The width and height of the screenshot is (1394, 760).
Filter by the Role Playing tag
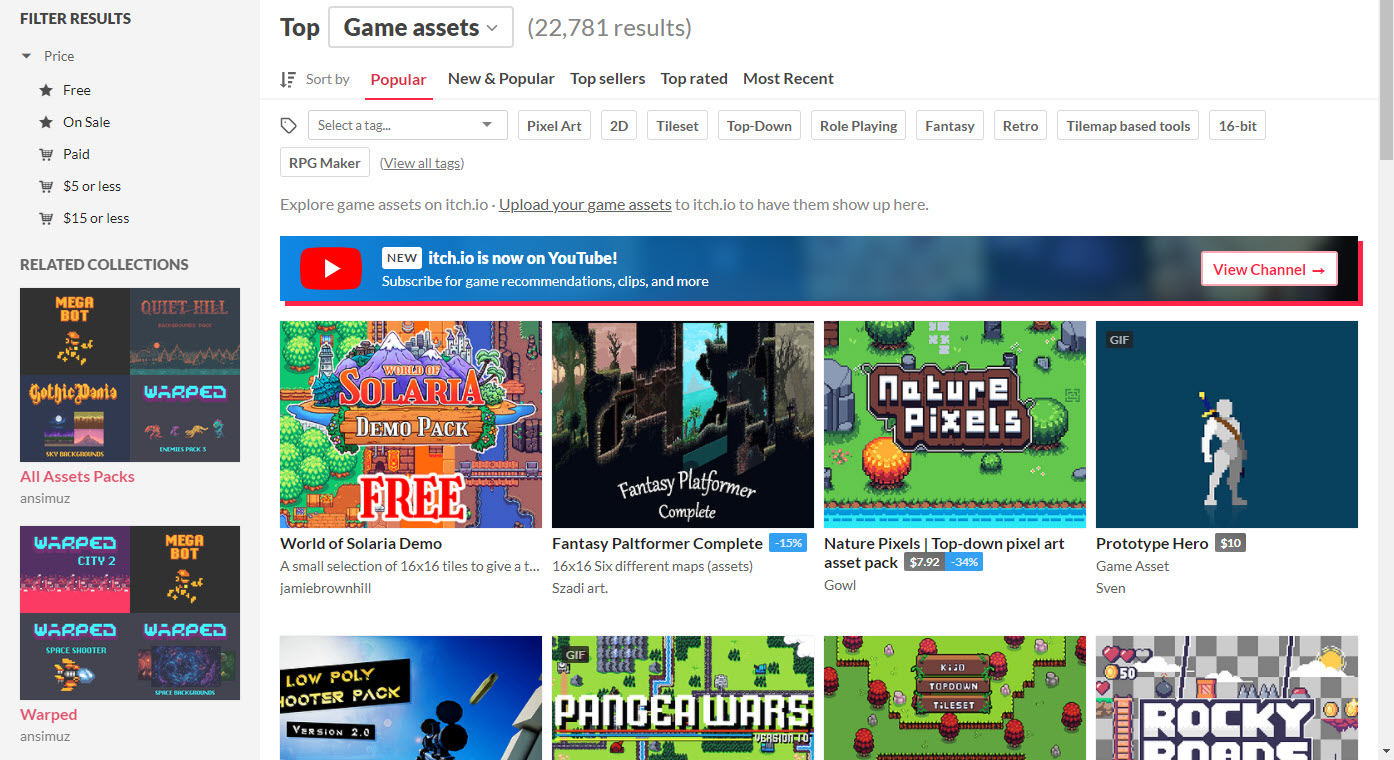(858, 126)
